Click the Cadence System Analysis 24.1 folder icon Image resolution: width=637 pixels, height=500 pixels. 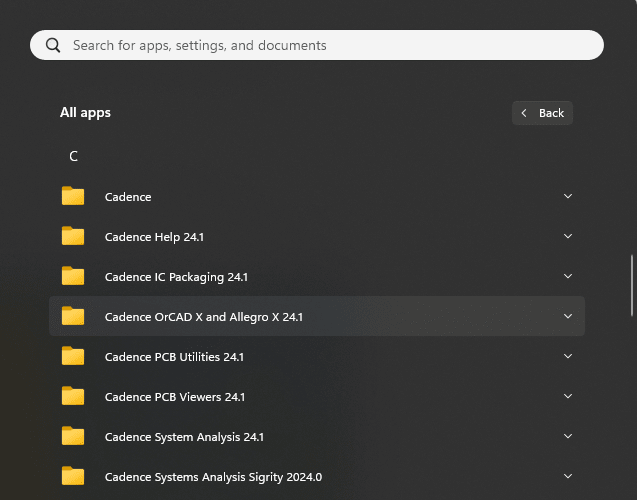click(x=73, y=436)
